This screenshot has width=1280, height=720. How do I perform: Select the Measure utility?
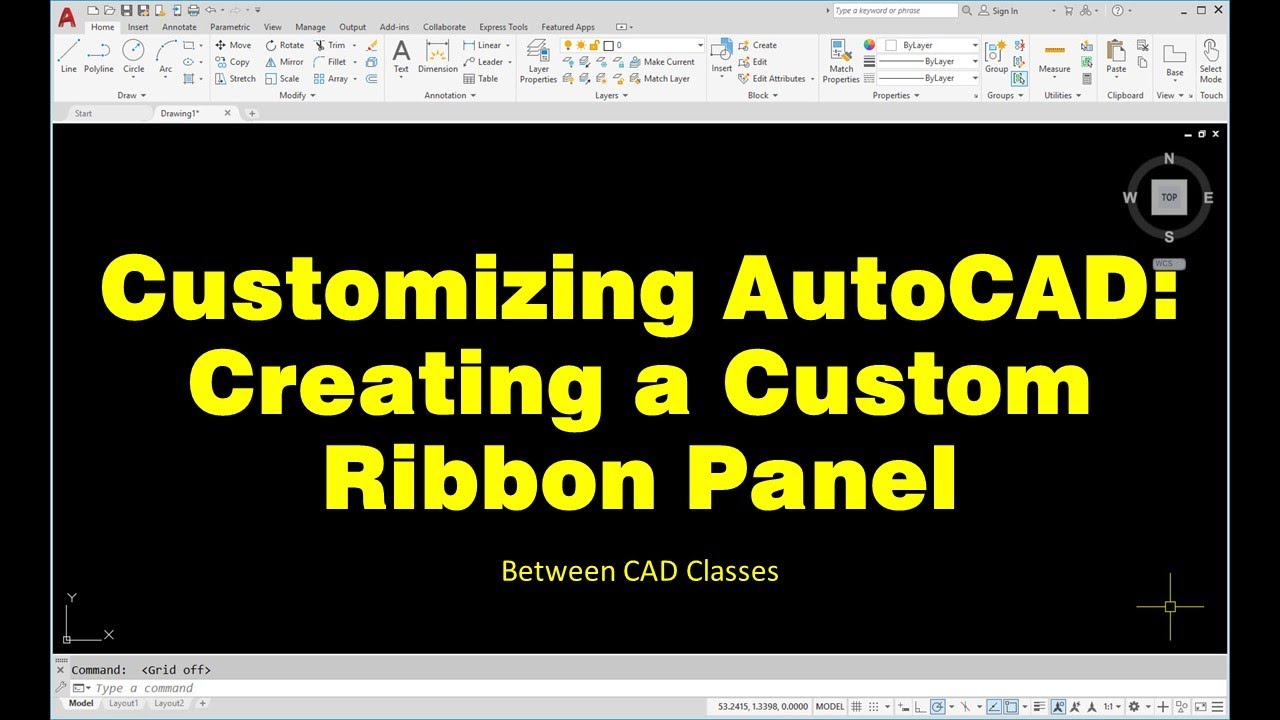1054,58
